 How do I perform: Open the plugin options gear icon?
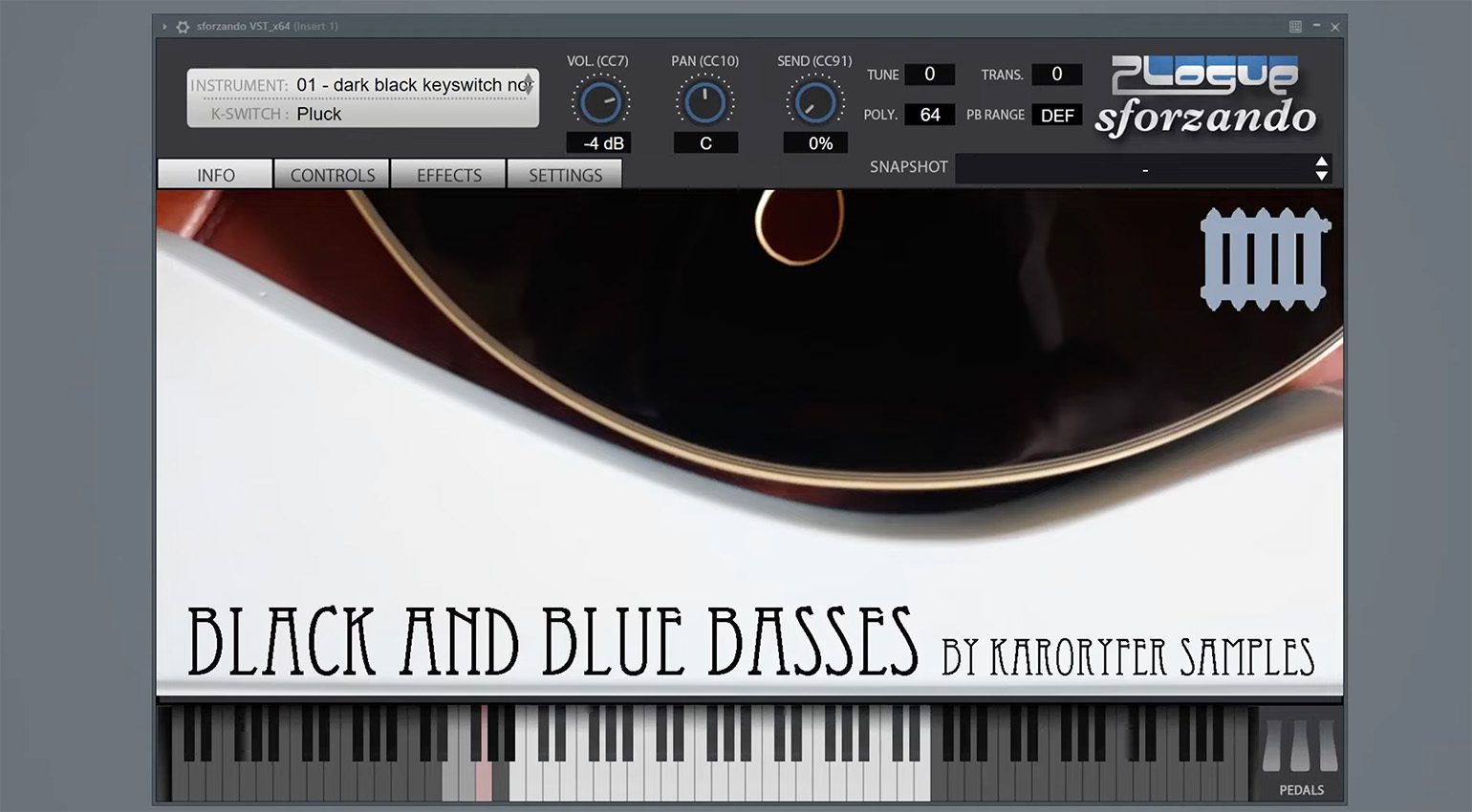(183, 27)
